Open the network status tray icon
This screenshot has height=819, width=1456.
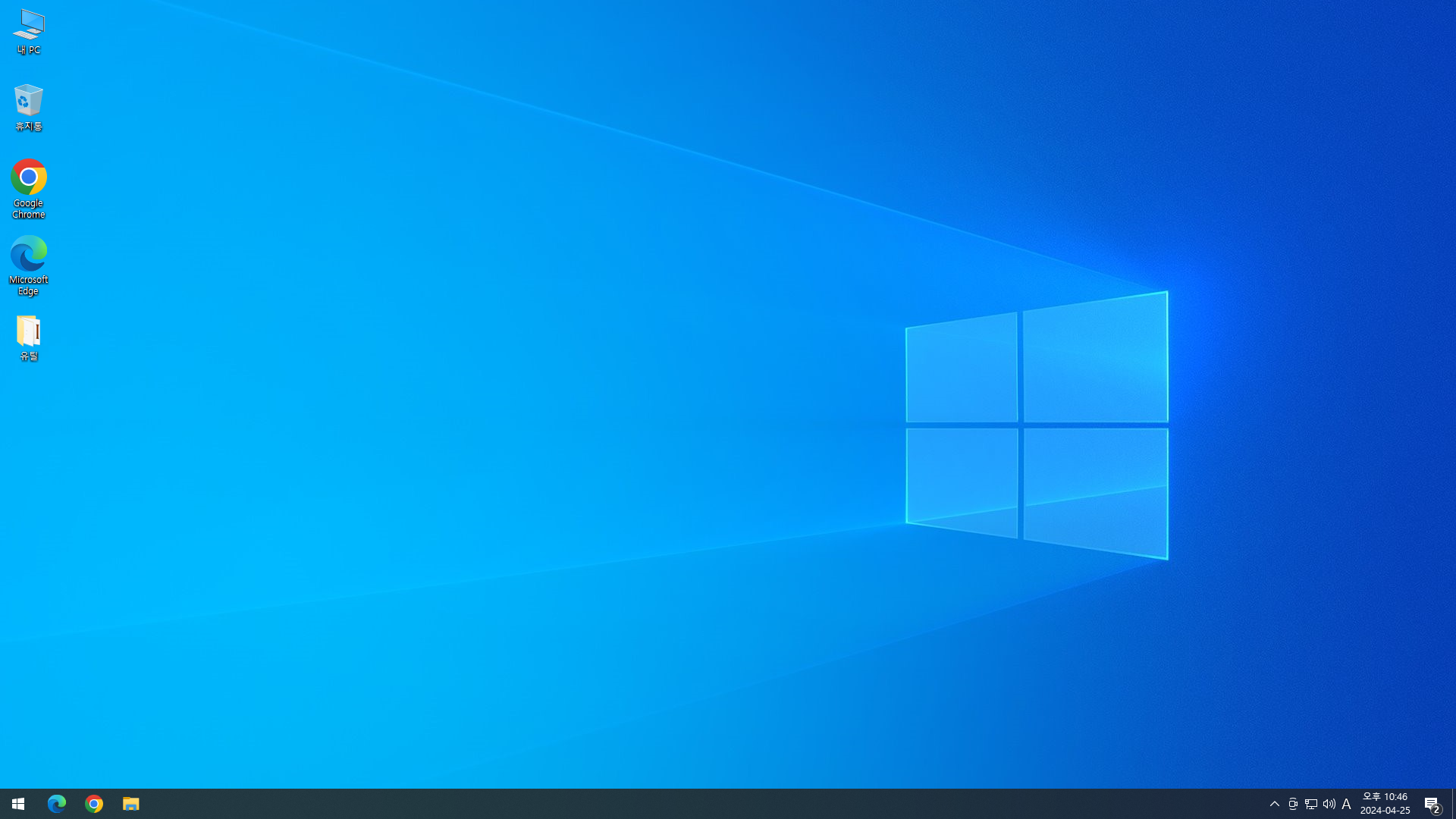click(1311, 804)
